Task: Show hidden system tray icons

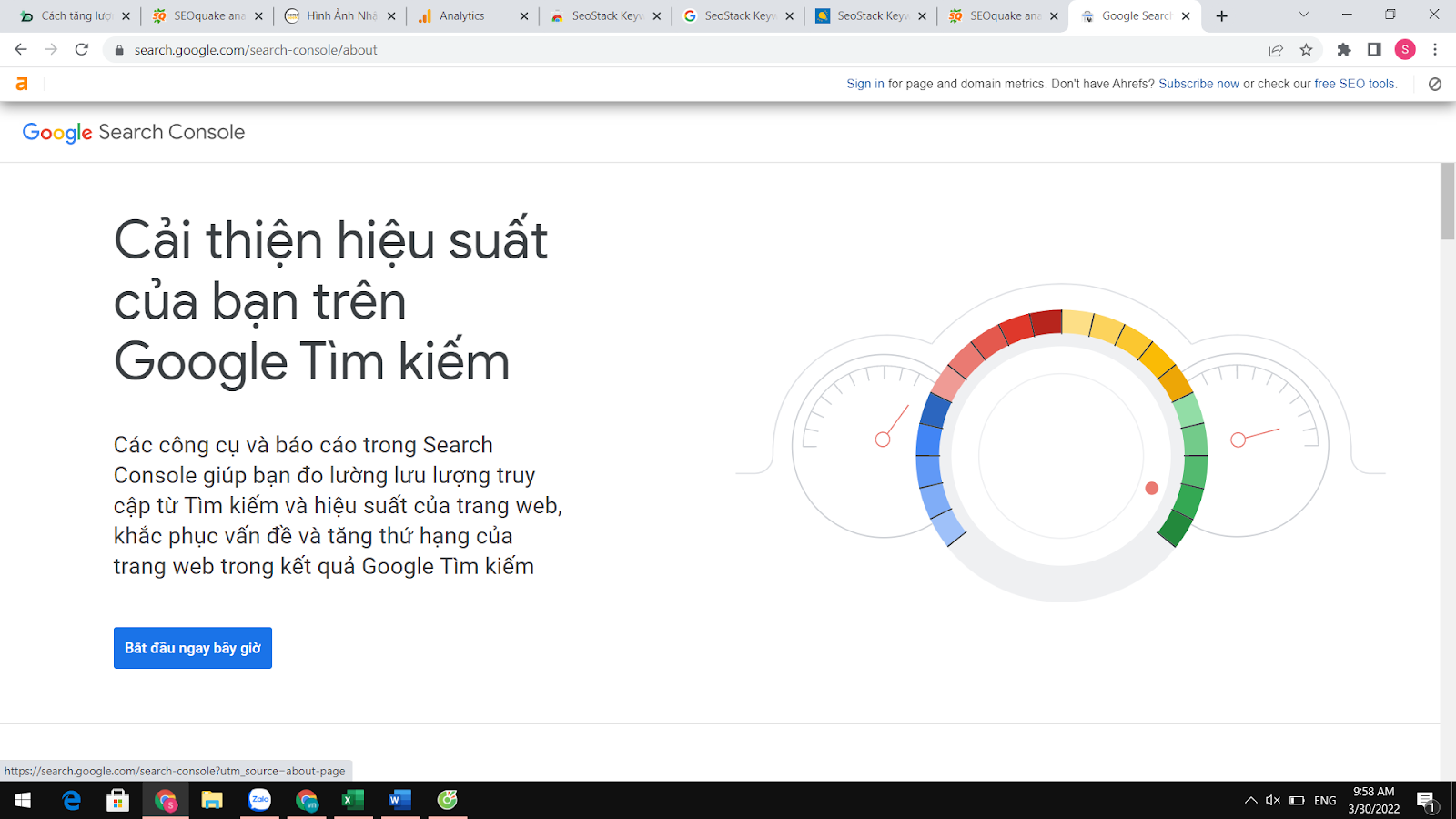Action: (1251, 801)
